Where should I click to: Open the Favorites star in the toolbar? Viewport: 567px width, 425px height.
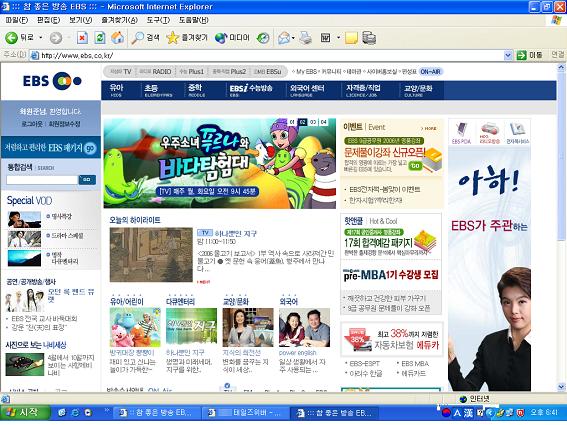pyautogui.click(x=187, y=38)
